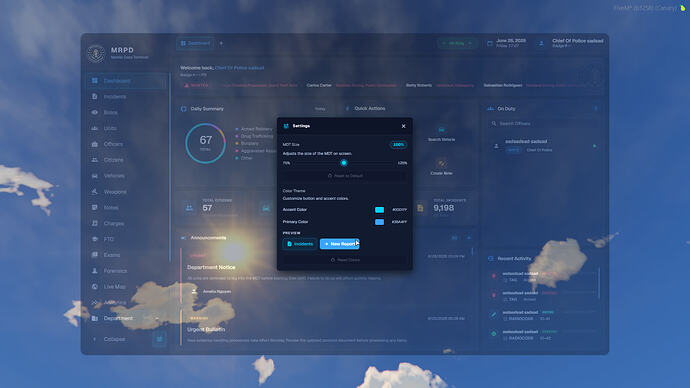Open the Bolos eye icon

click(95, 112)
